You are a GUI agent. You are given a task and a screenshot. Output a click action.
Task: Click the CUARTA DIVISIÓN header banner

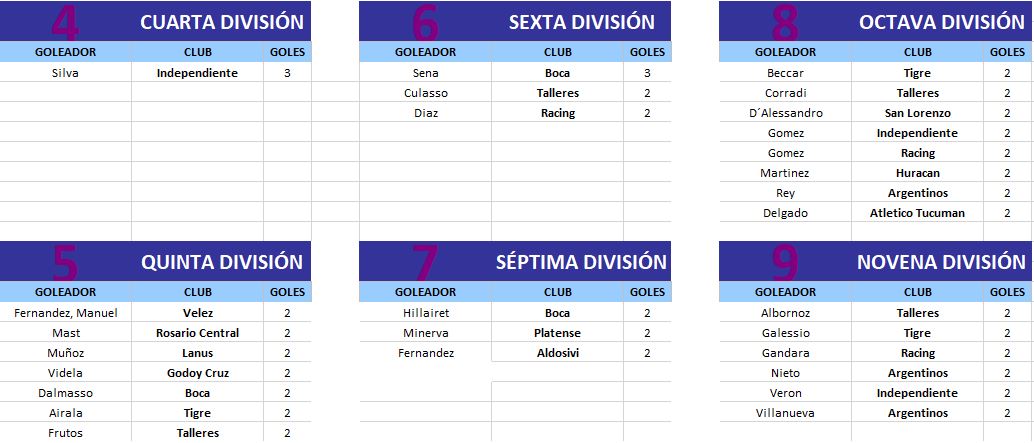tap(155, 21)
